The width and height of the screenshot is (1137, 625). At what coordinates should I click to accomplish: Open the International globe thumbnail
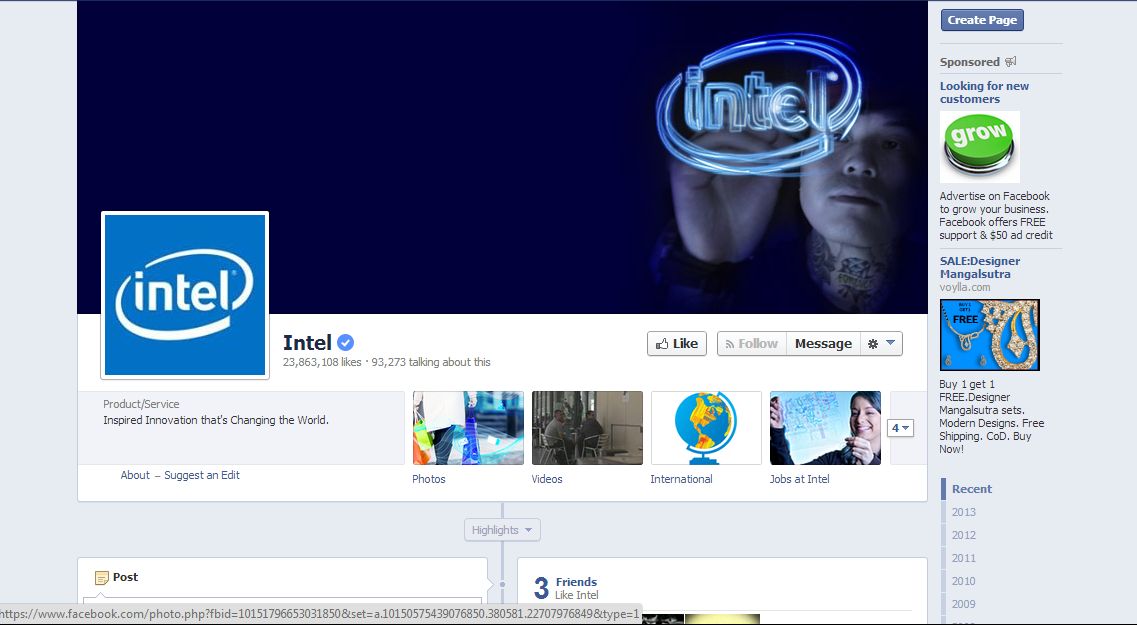coord(706,428)
